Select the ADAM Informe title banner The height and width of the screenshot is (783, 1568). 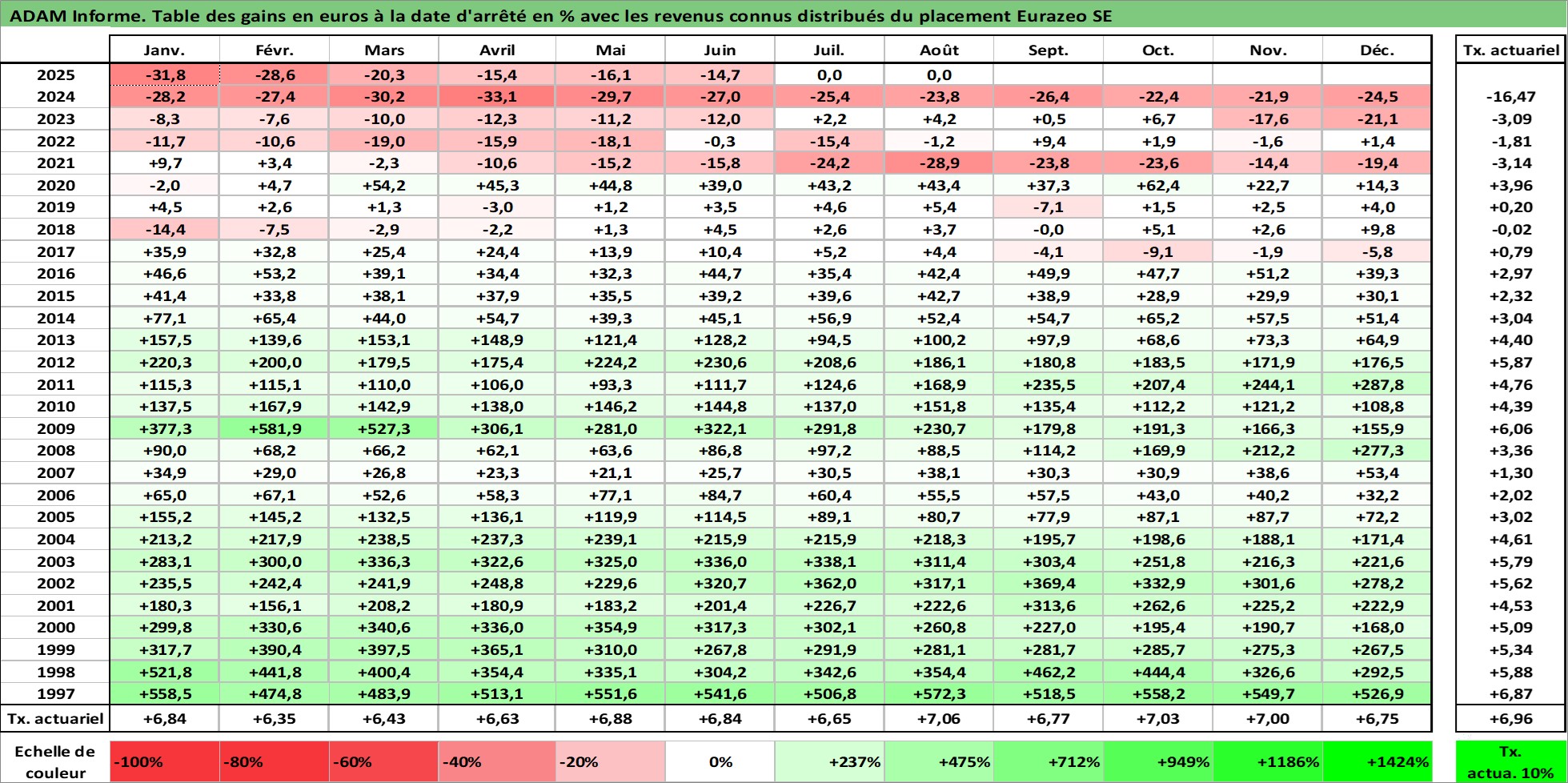tap(784, 16)
